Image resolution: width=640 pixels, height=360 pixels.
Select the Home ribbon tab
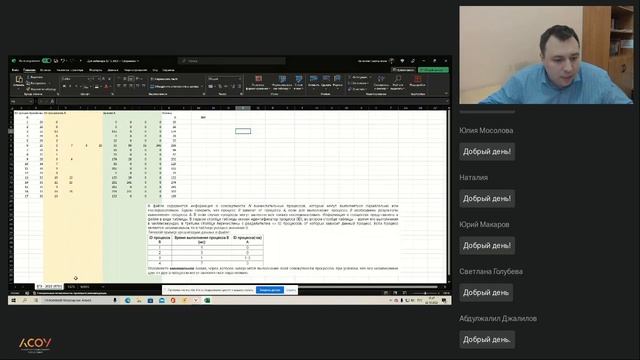[x=29, y=70]
